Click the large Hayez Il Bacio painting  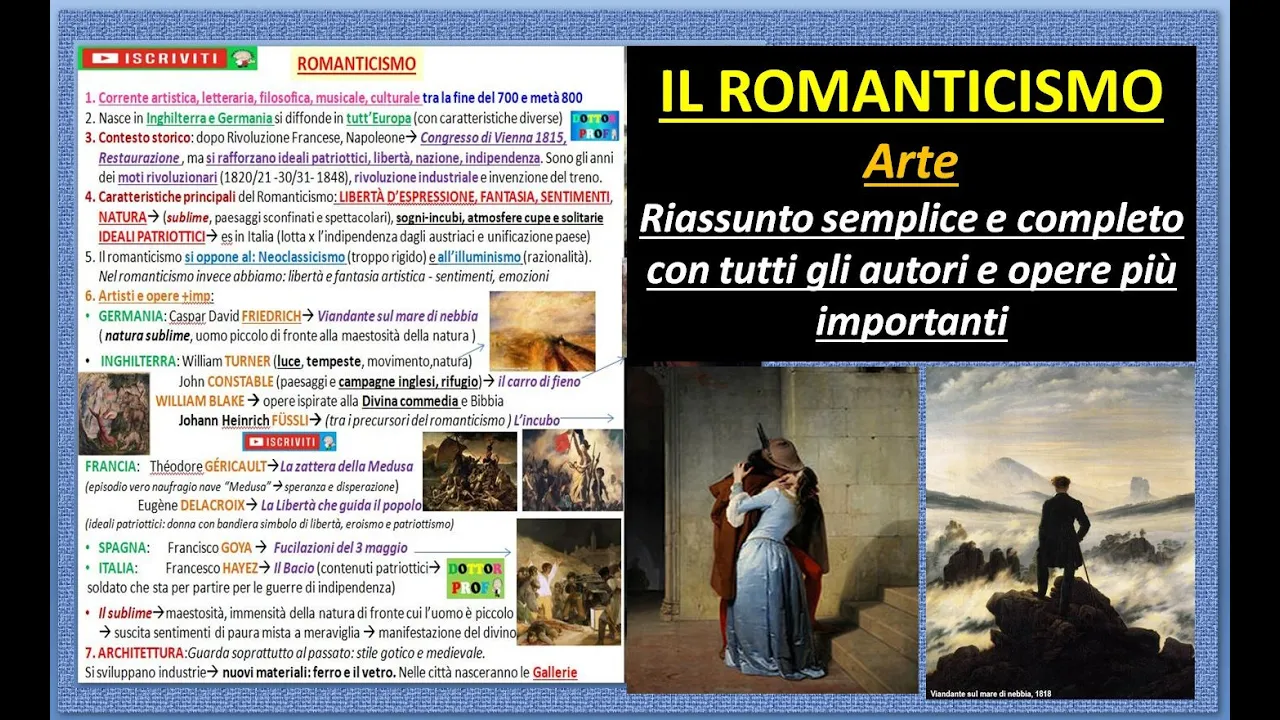click(772, 528)
